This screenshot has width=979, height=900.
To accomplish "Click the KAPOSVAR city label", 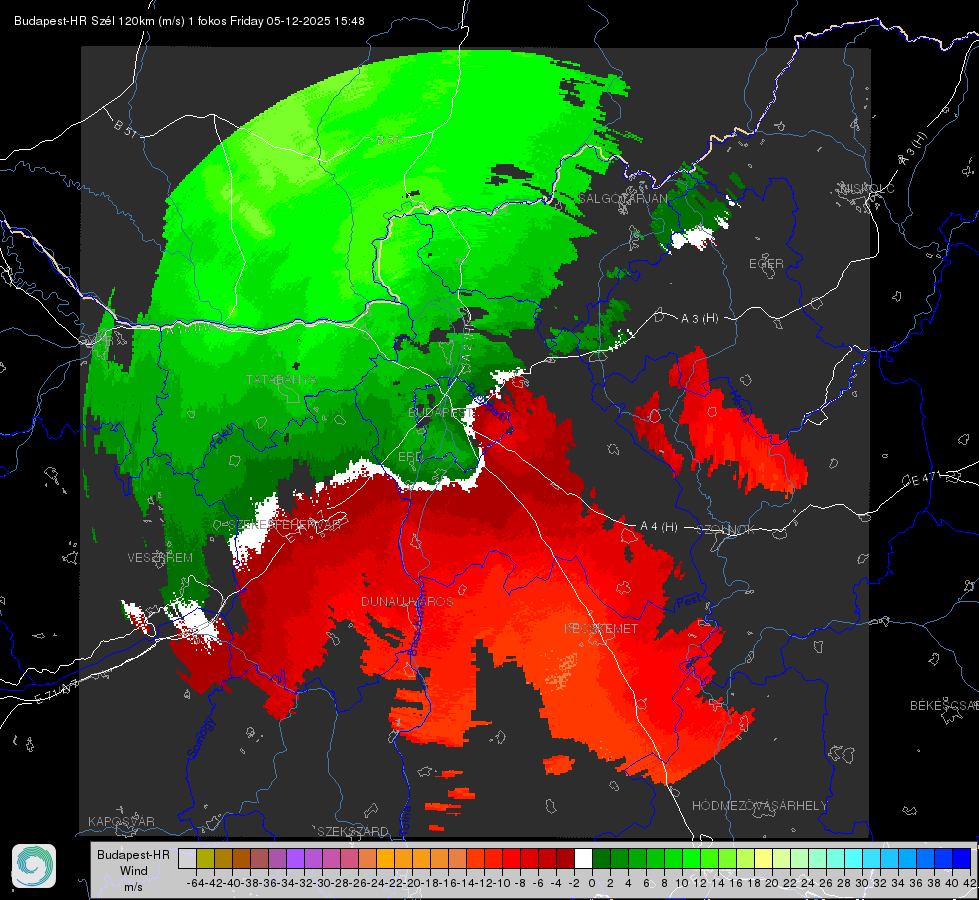I will (x=121, y=821).
